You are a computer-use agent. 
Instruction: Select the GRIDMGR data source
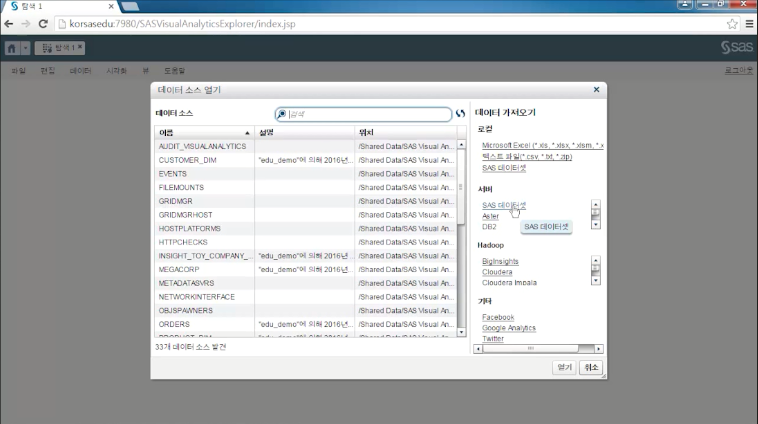pyautogui.click(x=306, y=201)
